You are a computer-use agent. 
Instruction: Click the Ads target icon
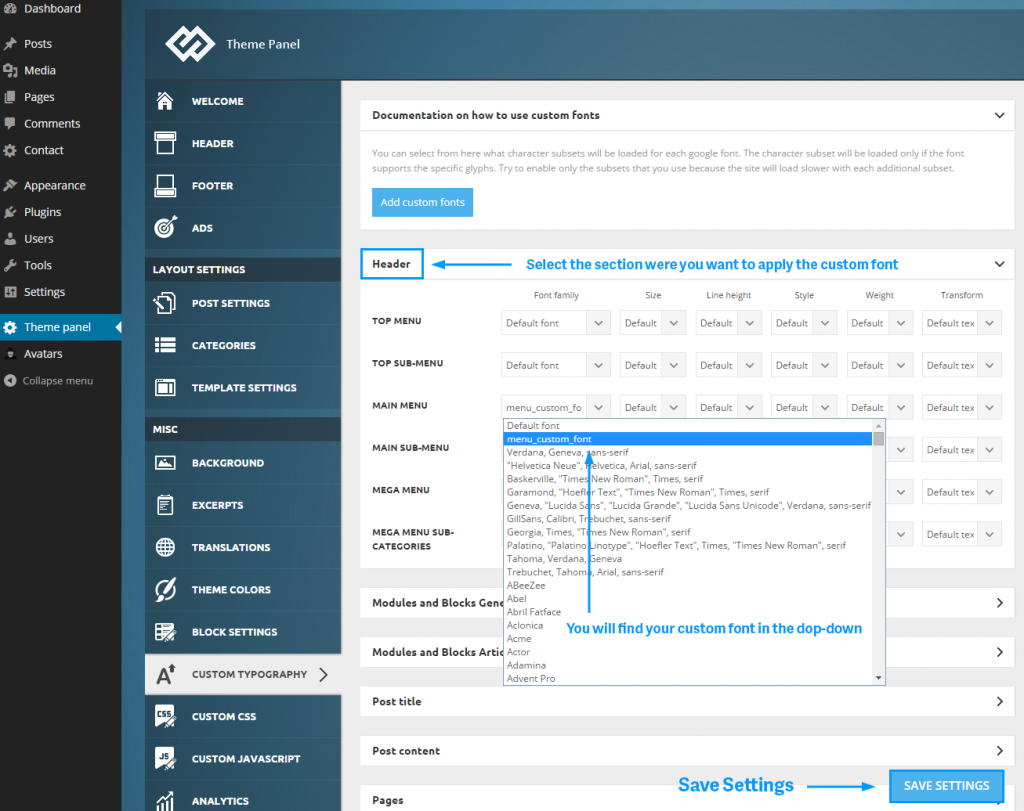[166, 227]
